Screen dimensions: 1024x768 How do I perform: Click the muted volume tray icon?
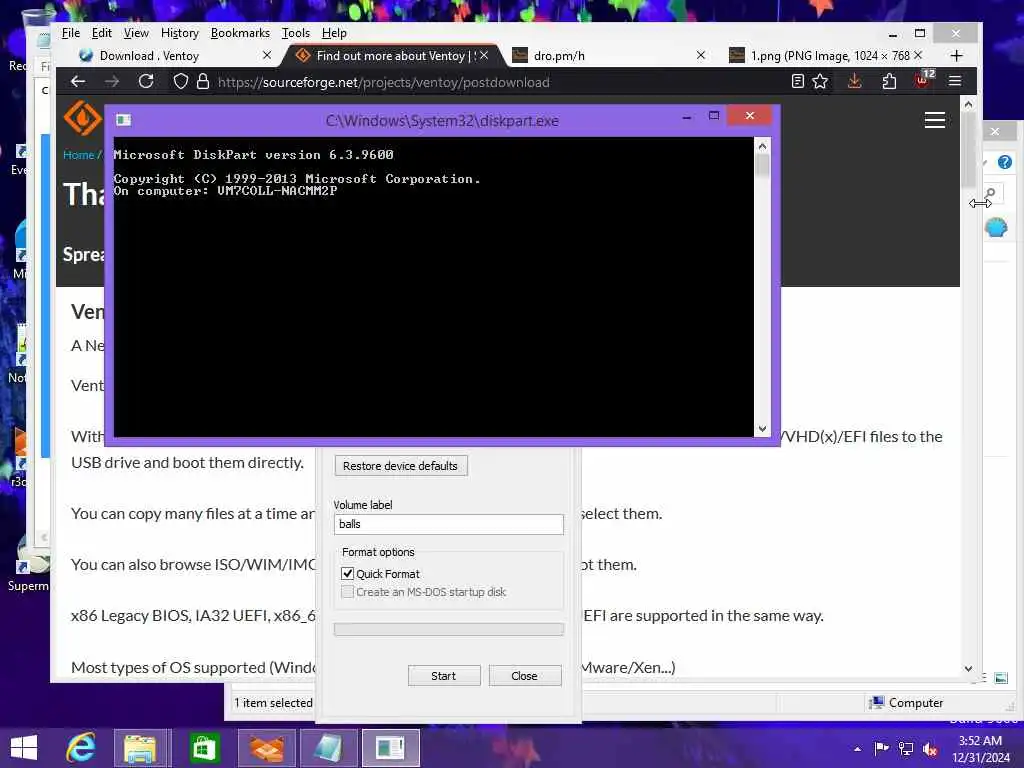point(930,748)
